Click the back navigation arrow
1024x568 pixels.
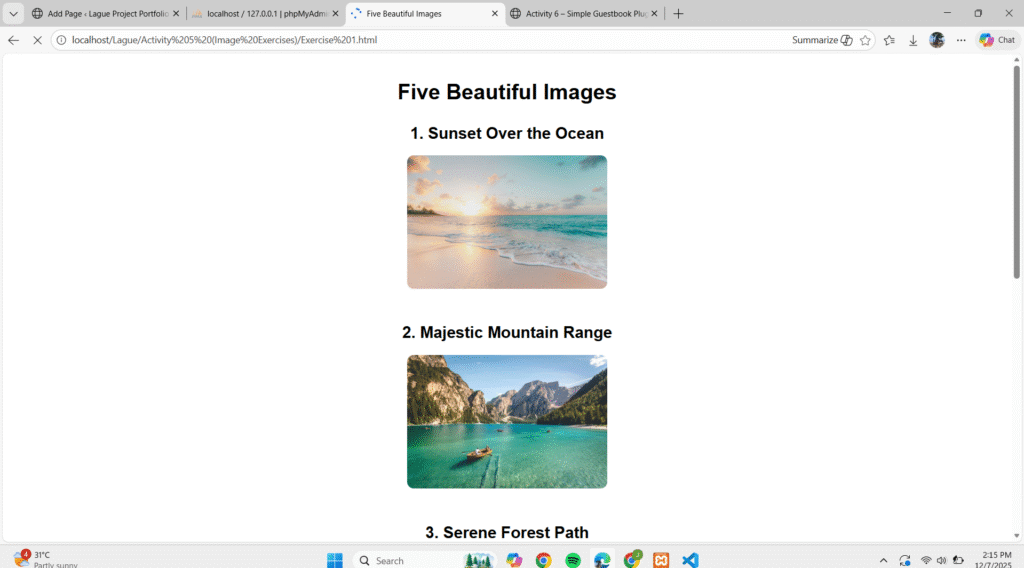(14, 40)
